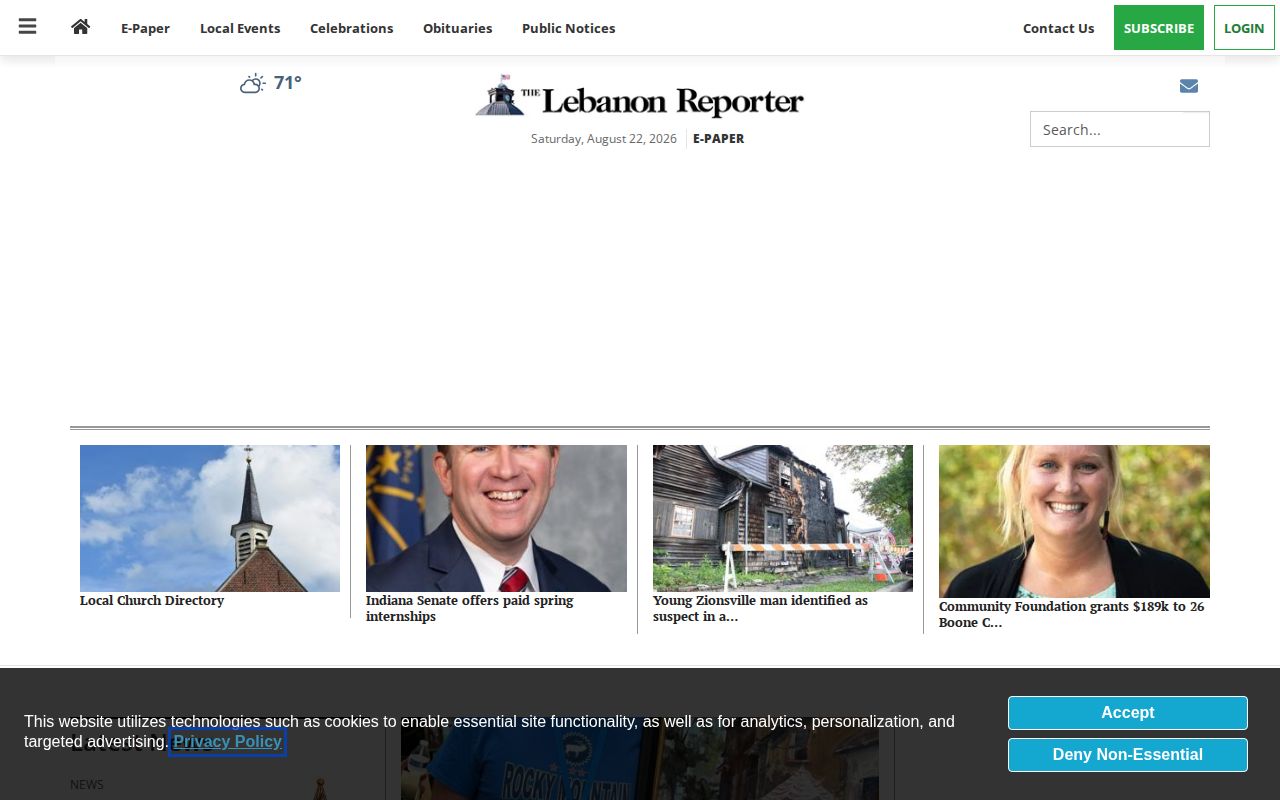Open E-Paper in top navigation
1280x800 pixels.
(145, 28)
